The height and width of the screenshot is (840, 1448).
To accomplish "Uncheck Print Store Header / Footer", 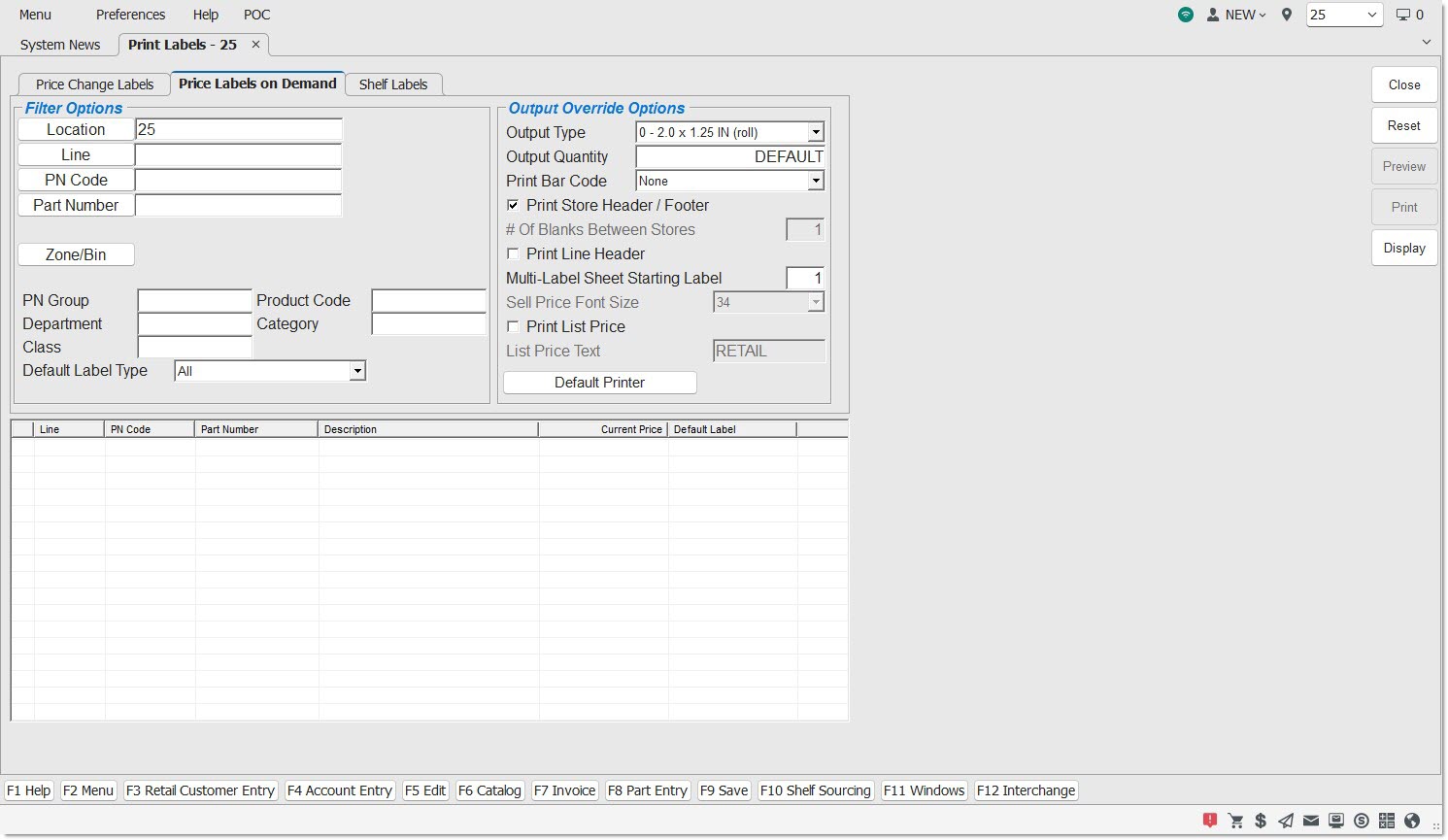I will tap(513, 205).
